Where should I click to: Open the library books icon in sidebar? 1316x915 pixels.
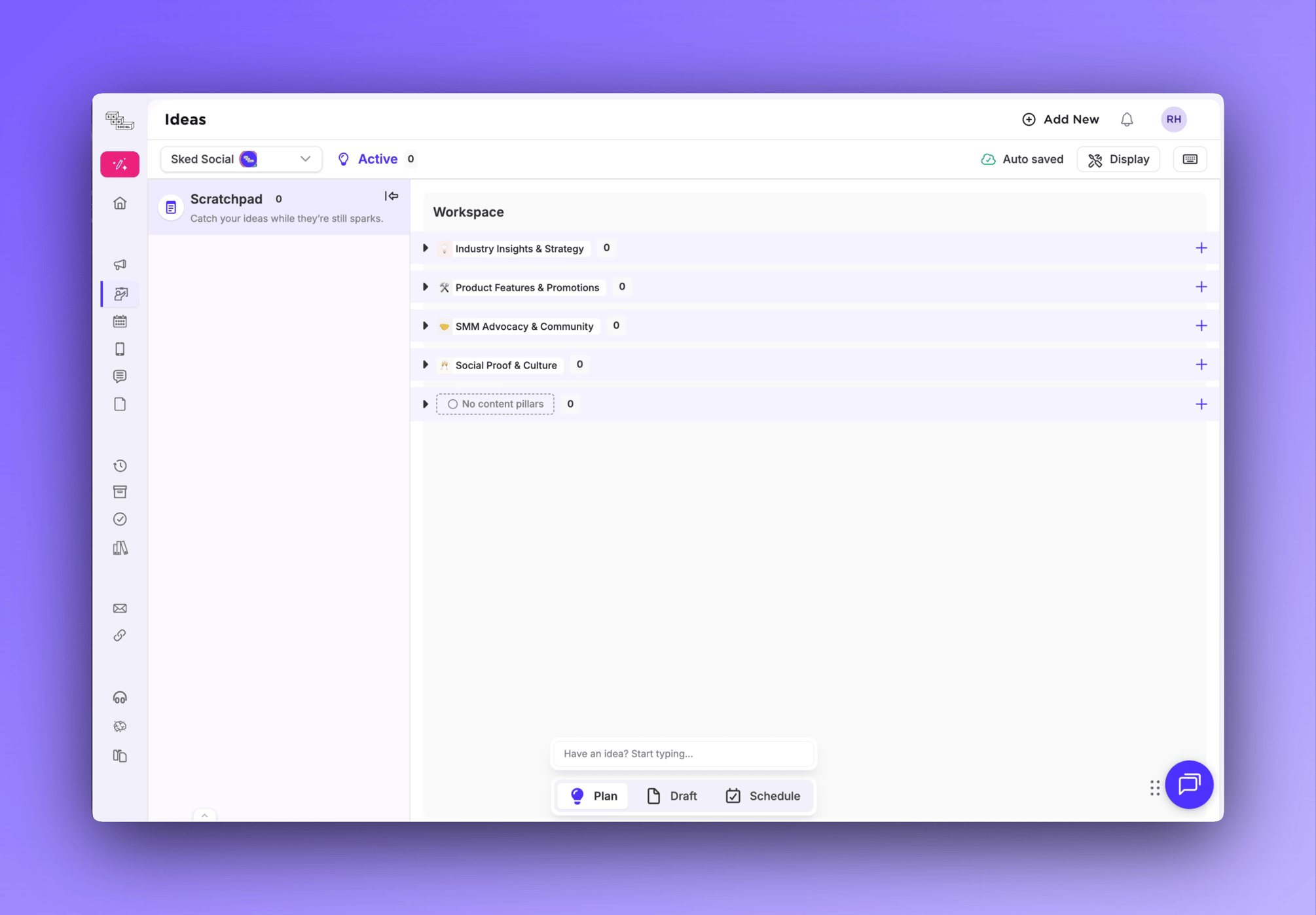coord(120,548)
